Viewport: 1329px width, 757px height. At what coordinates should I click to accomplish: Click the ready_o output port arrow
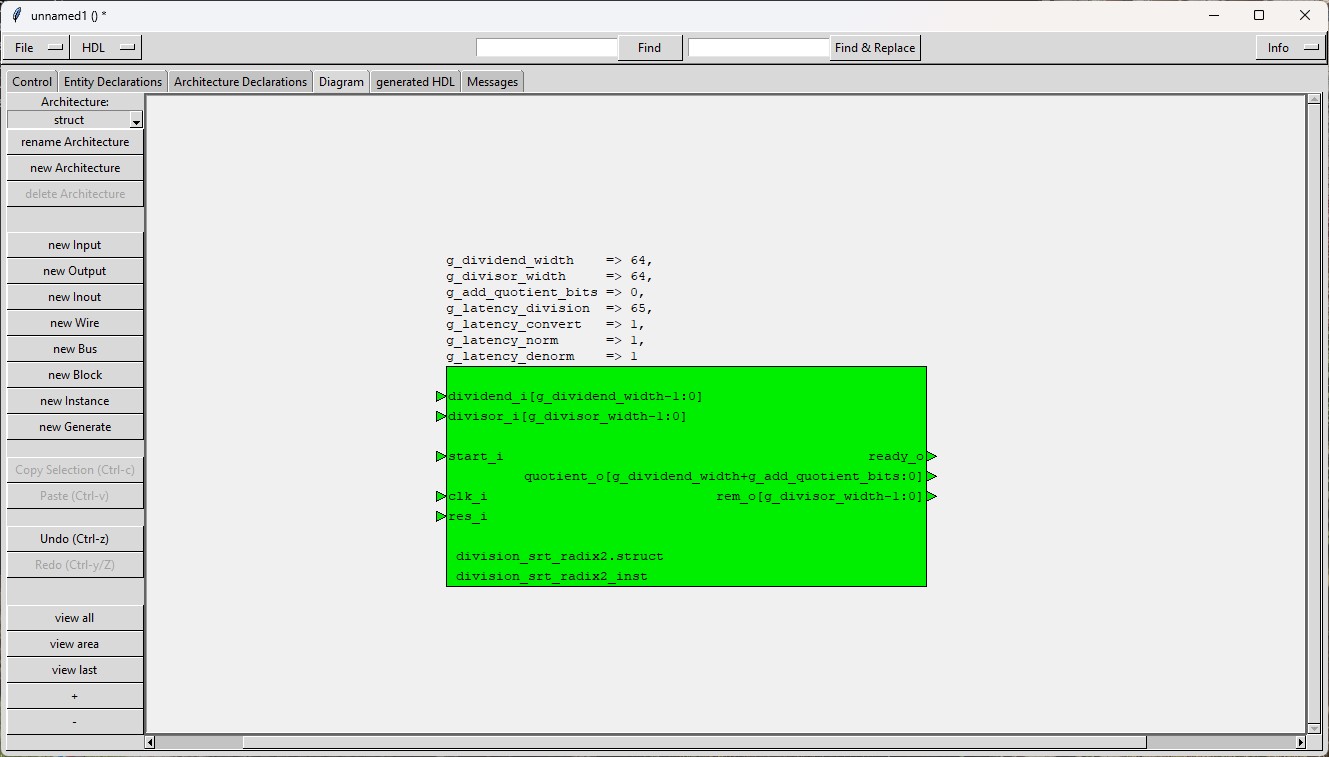pyautogui.click(x=931, y=456)
